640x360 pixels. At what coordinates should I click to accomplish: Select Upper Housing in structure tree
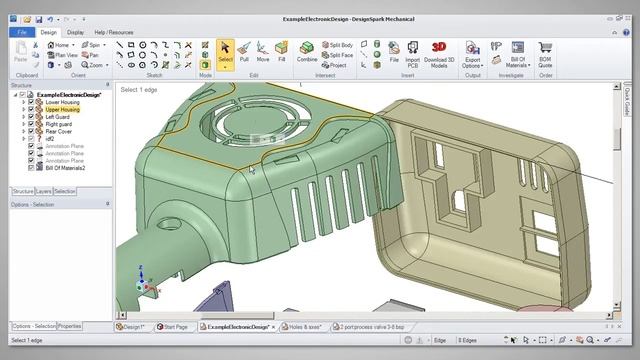[x=62, y=109]
